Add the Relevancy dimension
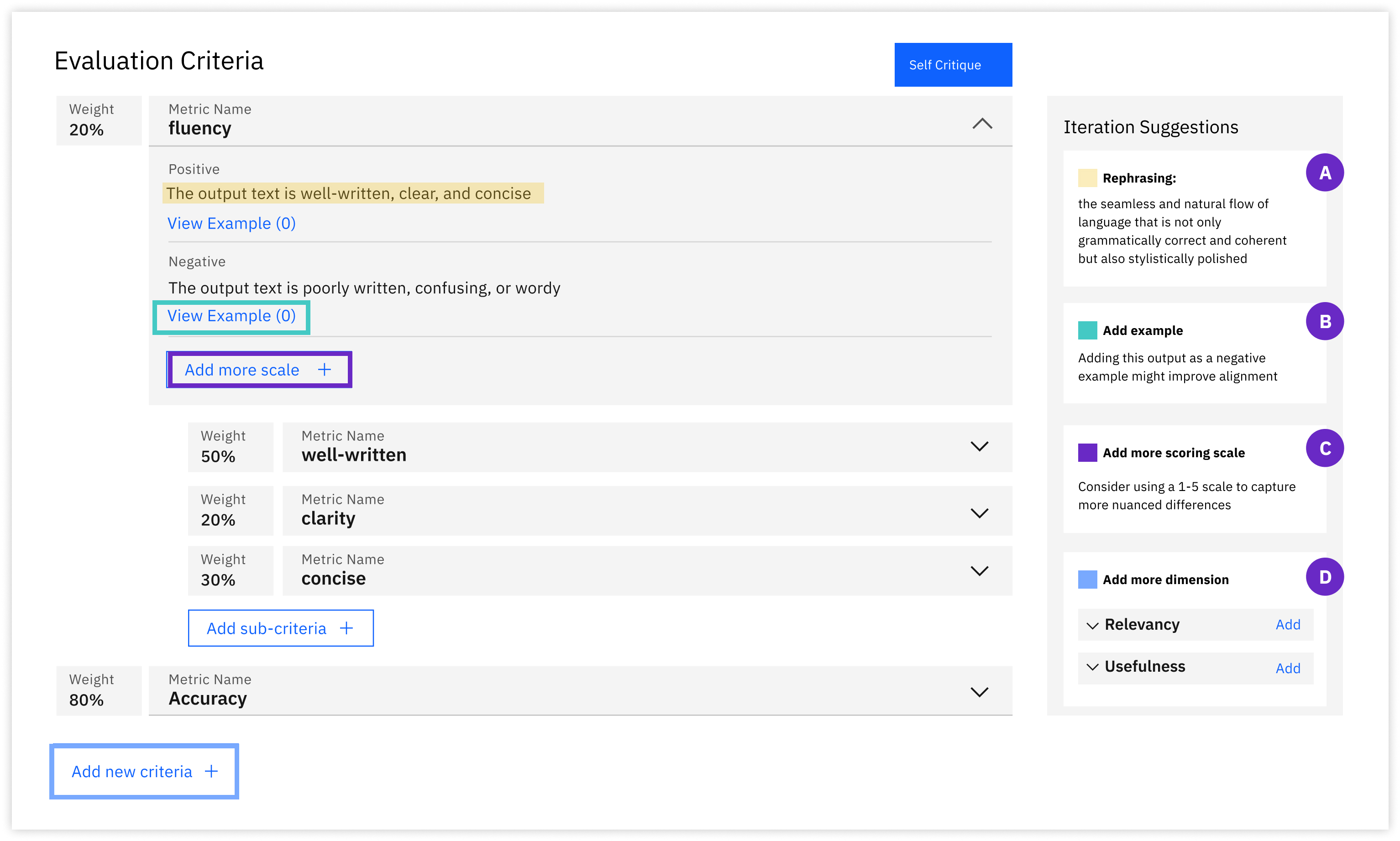 (1288, 625)
